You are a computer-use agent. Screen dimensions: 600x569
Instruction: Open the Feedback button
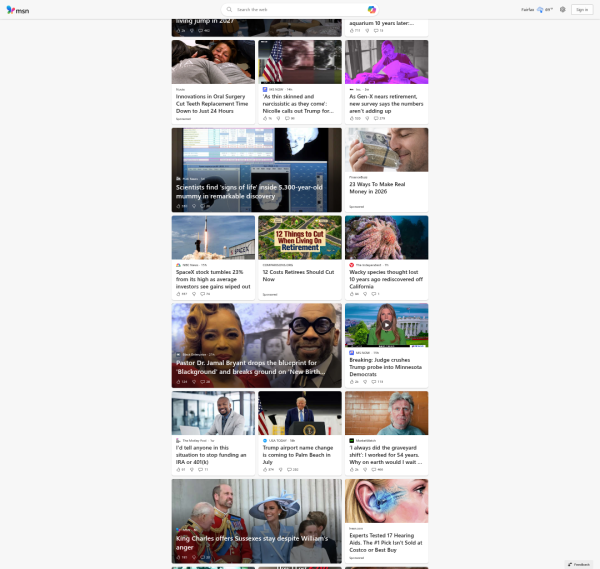click(579, 564)
